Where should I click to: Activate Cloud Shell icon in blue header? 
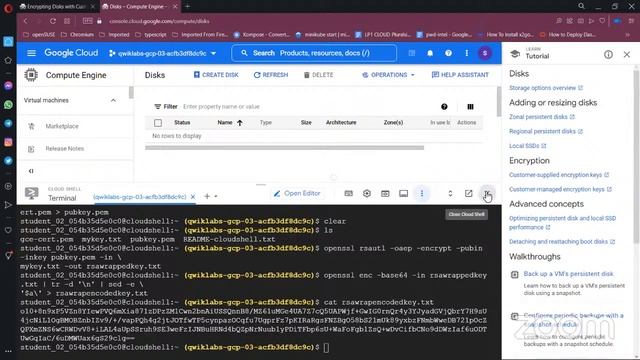411,53
